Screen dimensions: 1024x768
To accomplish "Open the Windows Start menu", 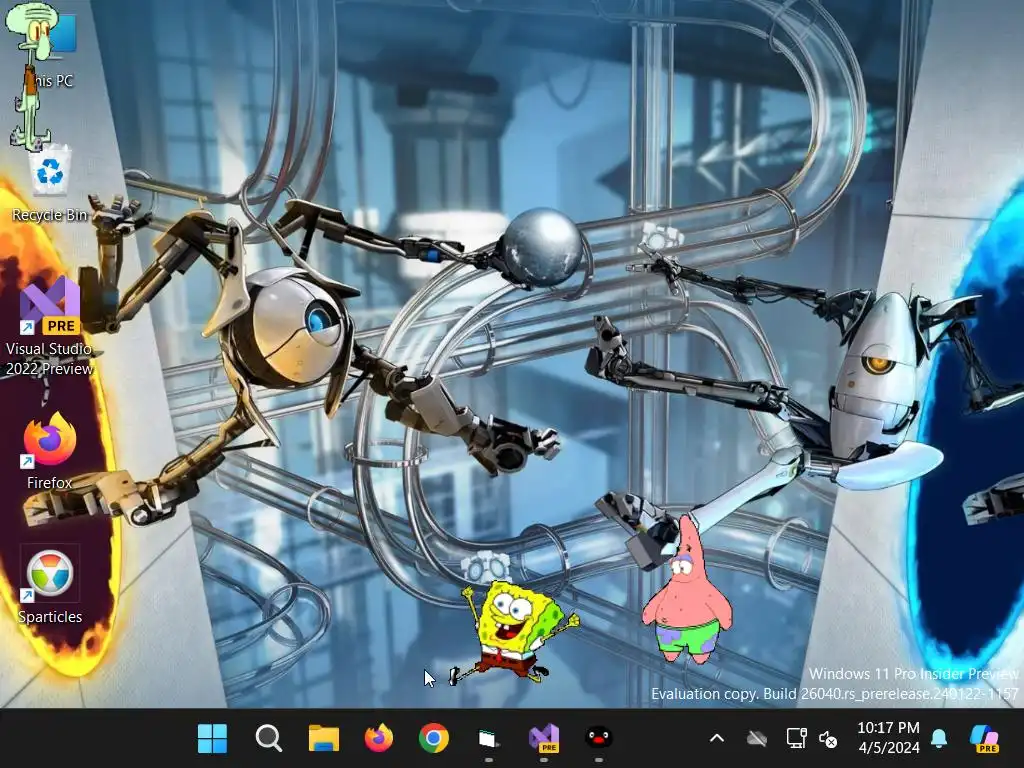I will click(212, 738).
